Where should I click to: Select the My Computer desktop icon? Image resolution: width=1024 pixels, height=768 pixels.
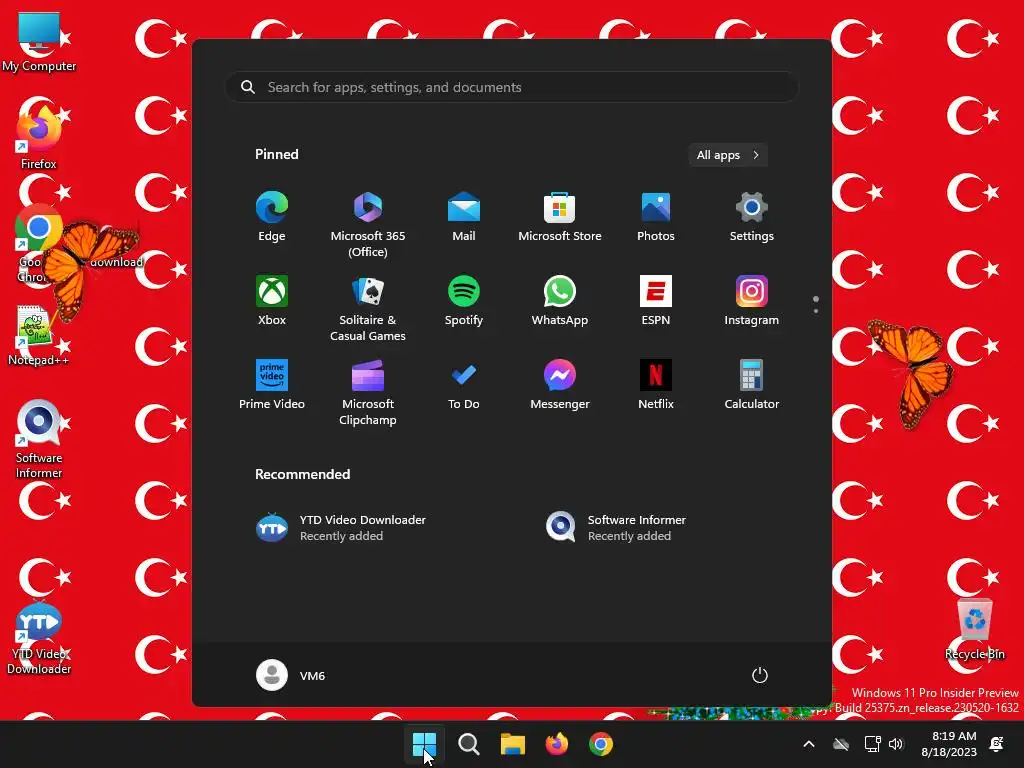pos(39,42)
